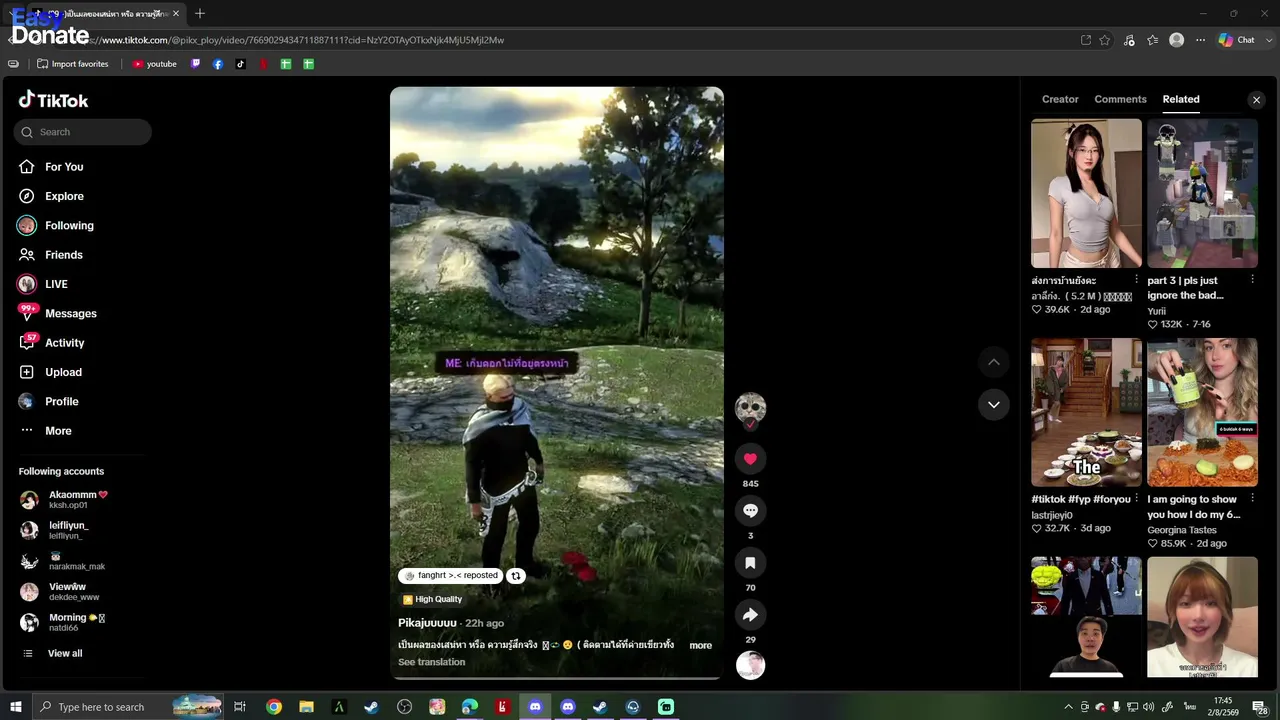Select the Related tab

coord(1181,99)
